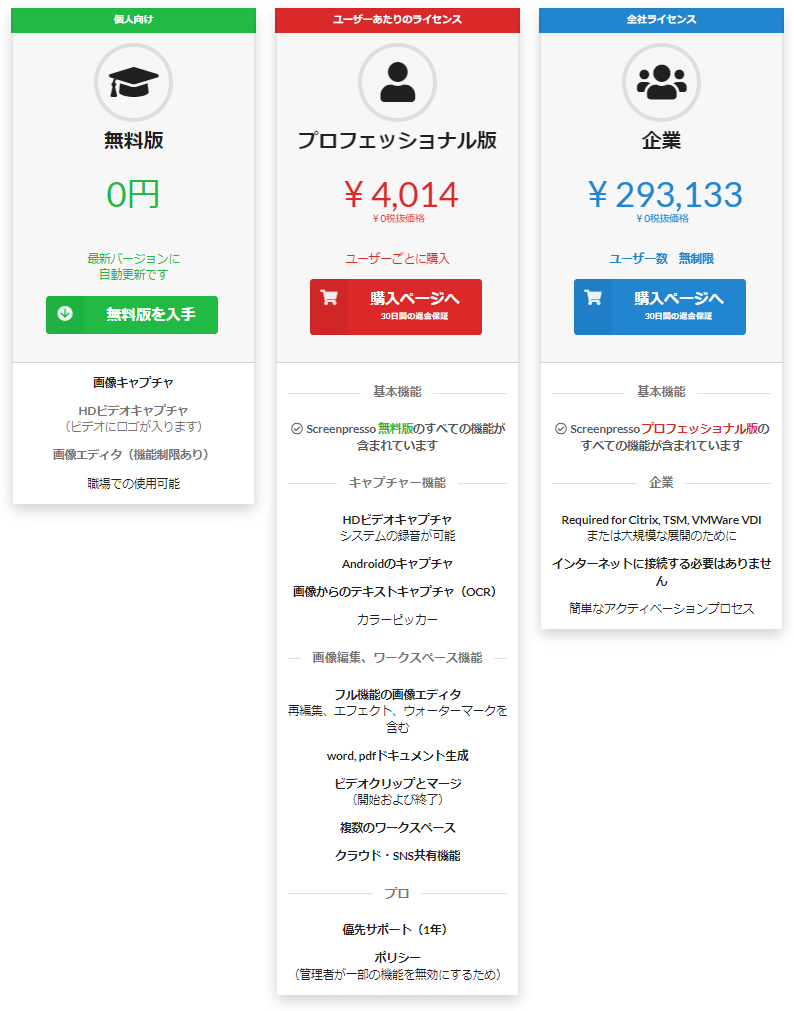Click the single user icon for プロフェッショナル版
This screenshot has height=1011, width=794.
[x=397, y=83]
